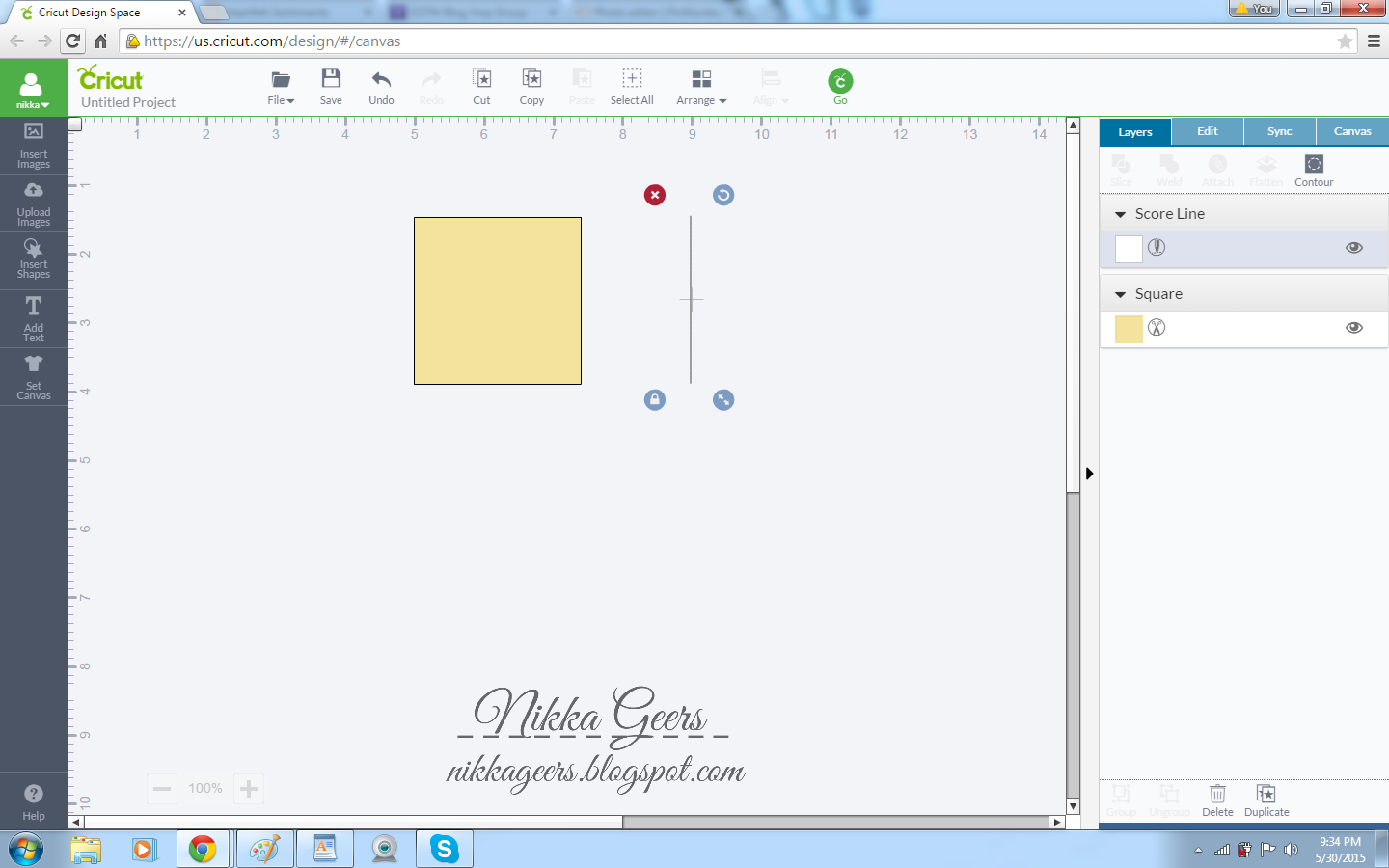Click Select All in the toolbar
The image size is (1389, 868).
[x=632, y=86]
